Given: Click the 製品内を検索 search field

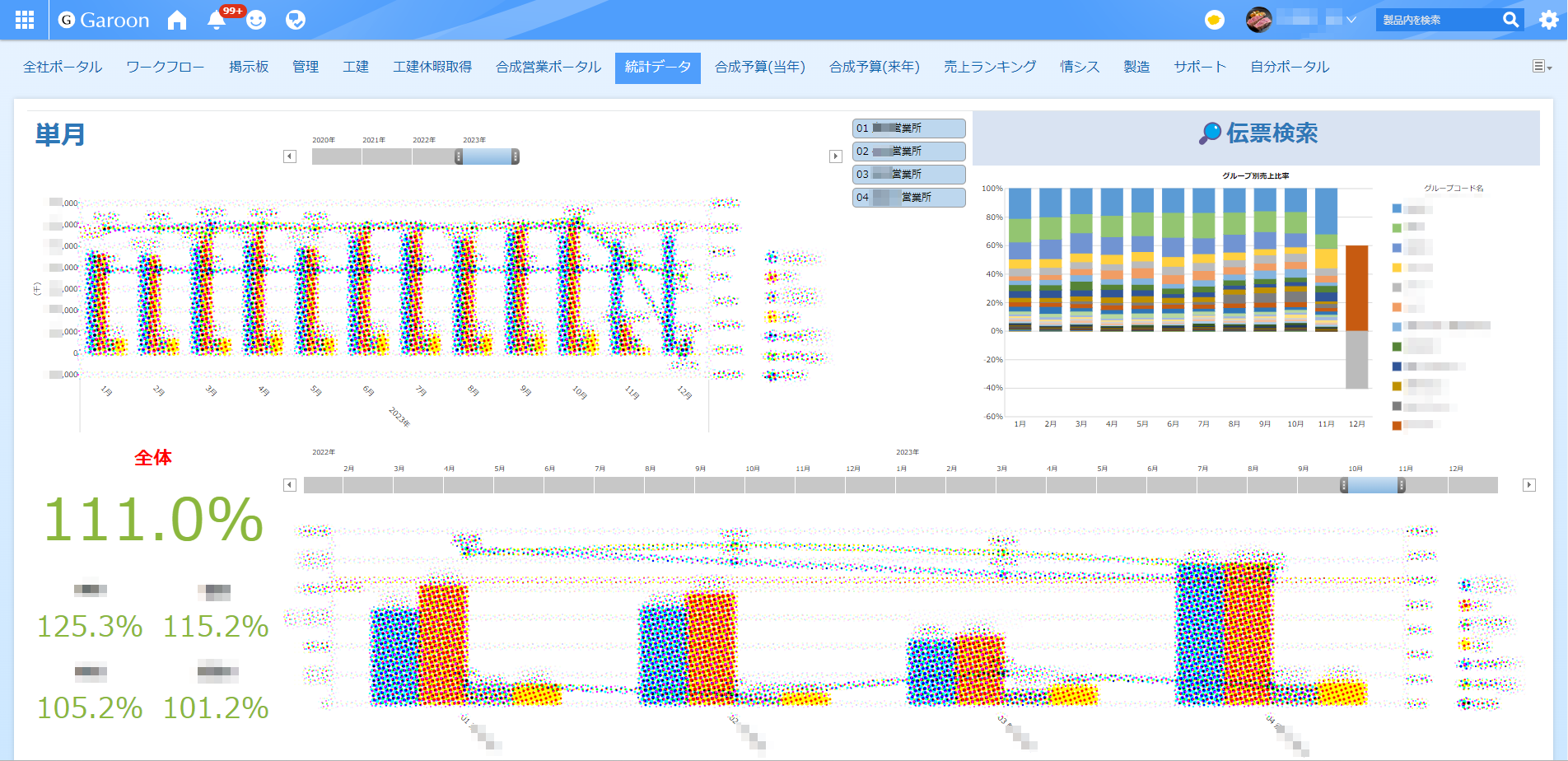Looking at the screenshot, I should [x=1436, y=20].
